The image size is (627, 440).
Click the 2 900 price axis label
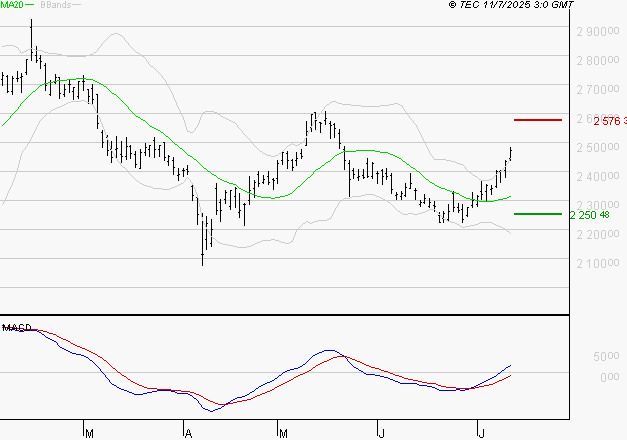[x=598, y=32]
